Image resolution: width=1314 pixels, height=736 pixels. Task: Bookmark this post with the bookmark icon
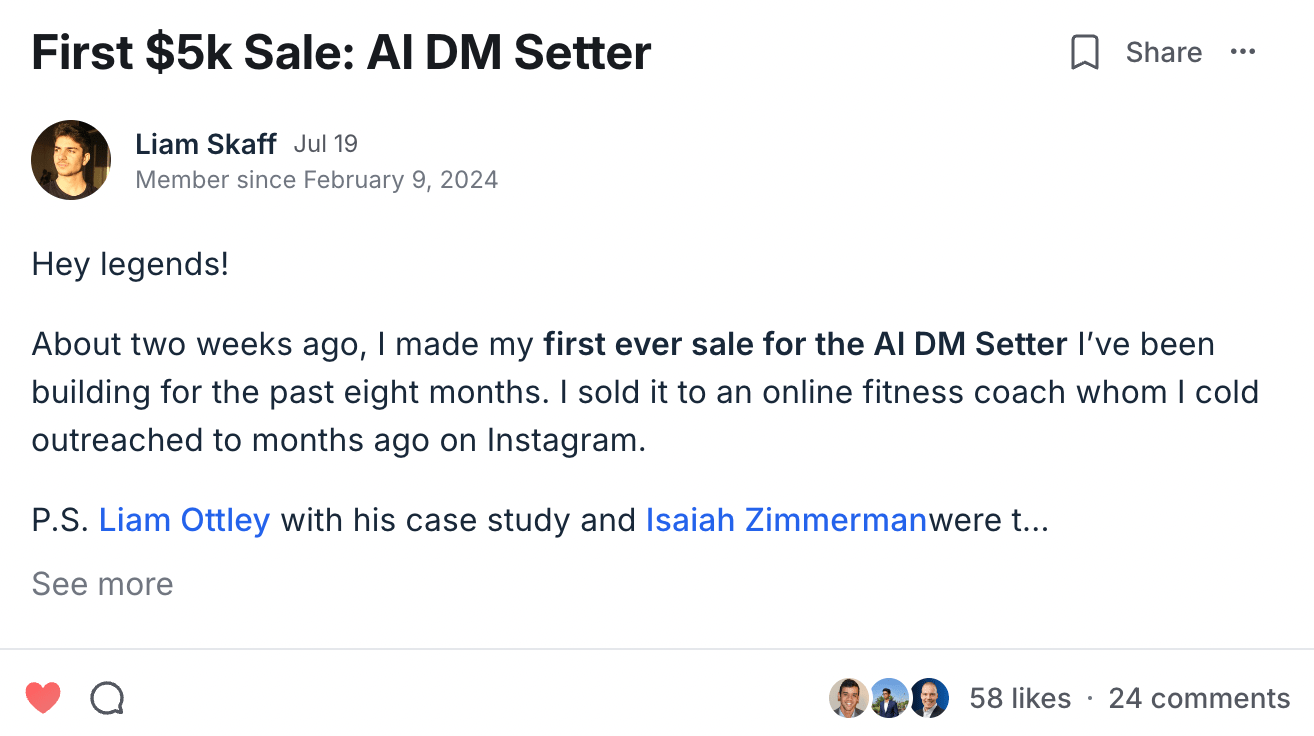point(1084,52)
